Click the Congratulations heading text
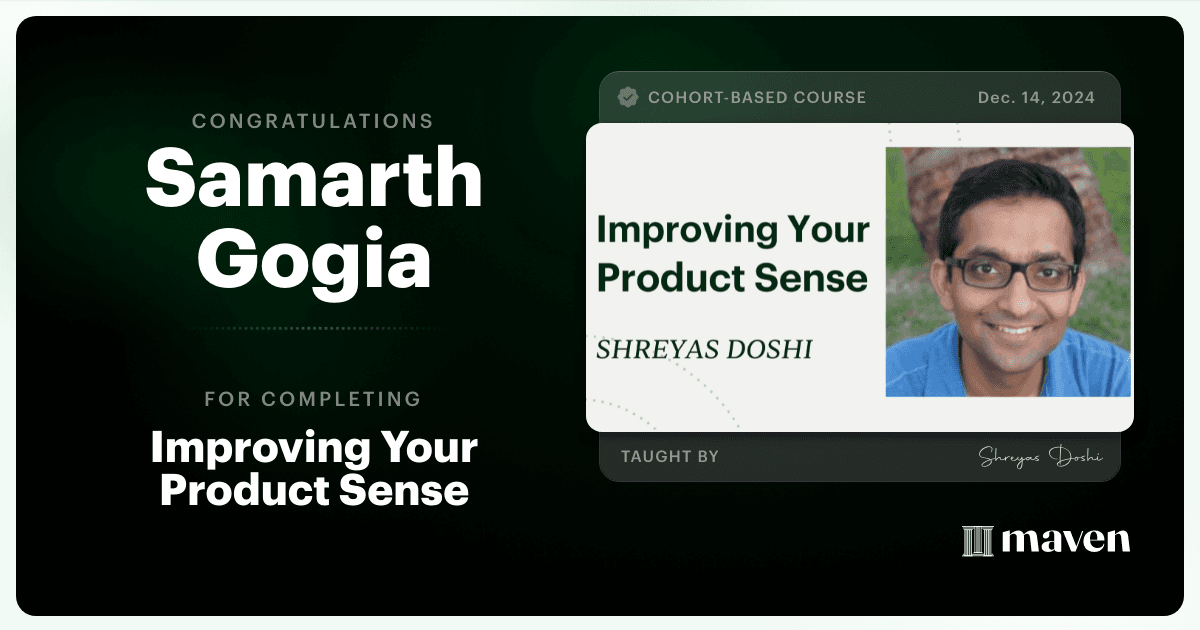The height and width of the screenshot is (630, 1200). tap(313, 121)
